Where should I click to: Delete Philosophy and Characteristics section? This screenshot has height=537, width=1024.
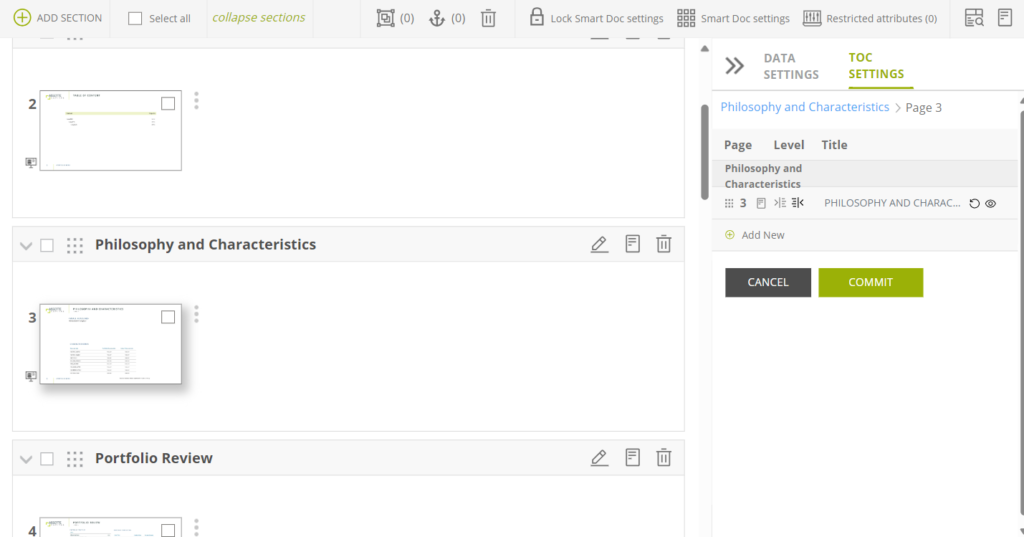[664, 244]
